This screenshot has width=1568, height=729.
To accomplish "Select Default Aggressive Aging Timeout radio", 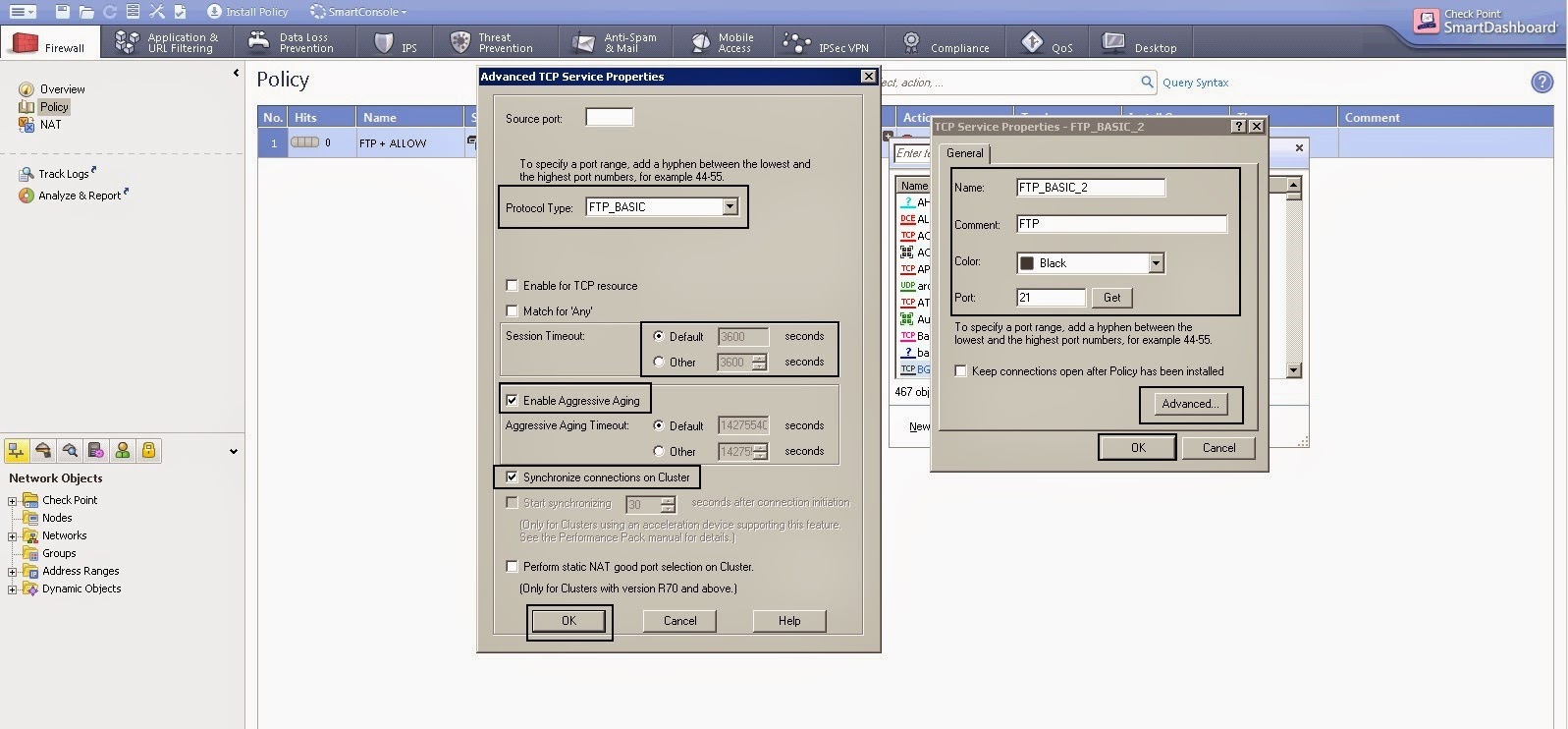I will [659, 425].
